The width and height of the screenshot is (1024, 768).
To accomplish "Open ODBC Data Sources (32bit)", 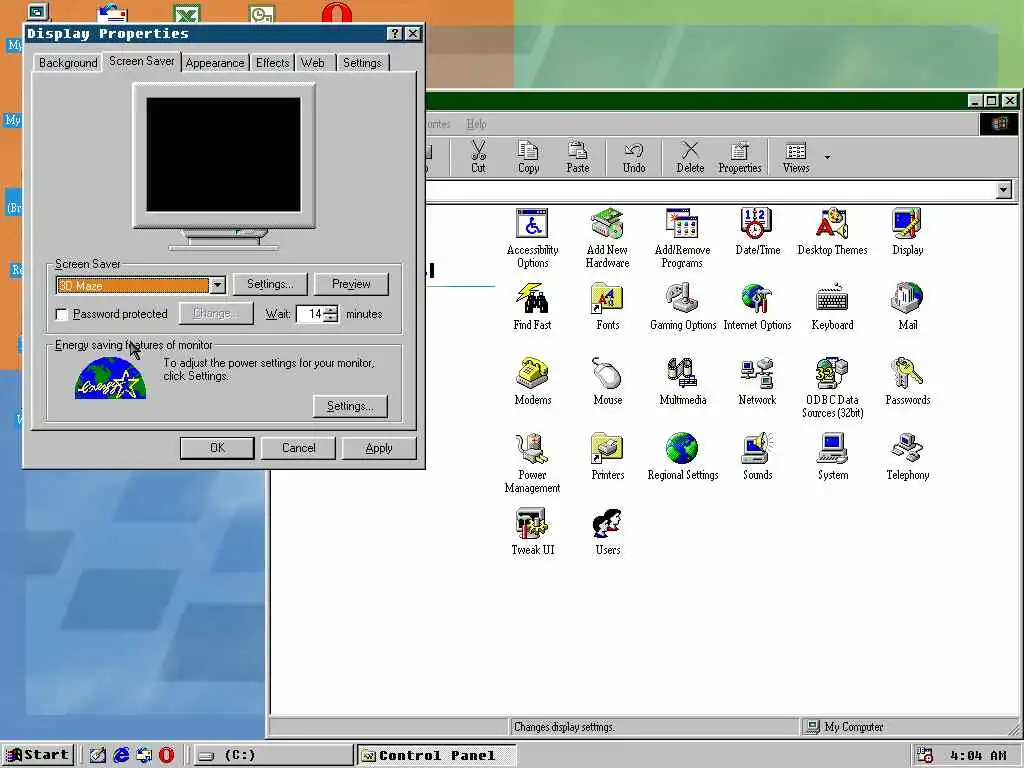I will pyautogui.click(x=833, y=388).
